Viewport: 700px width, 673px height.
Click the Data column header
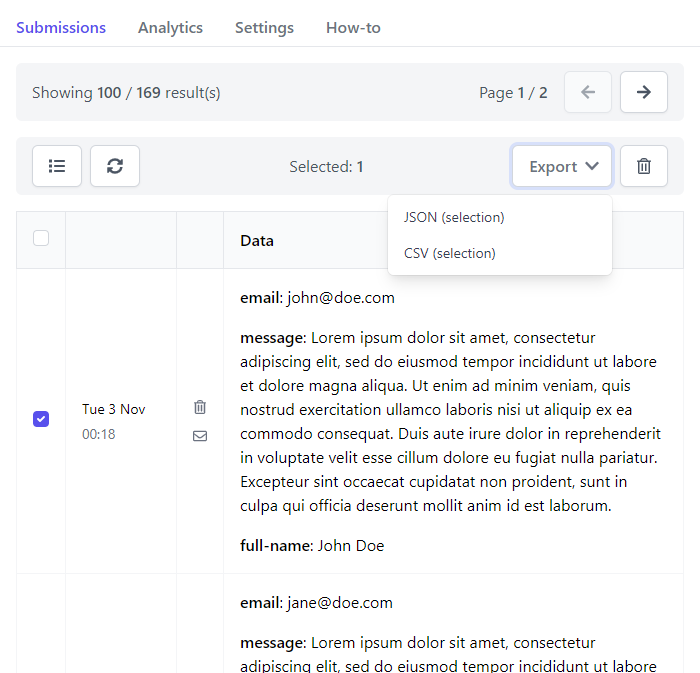point(257,241)
